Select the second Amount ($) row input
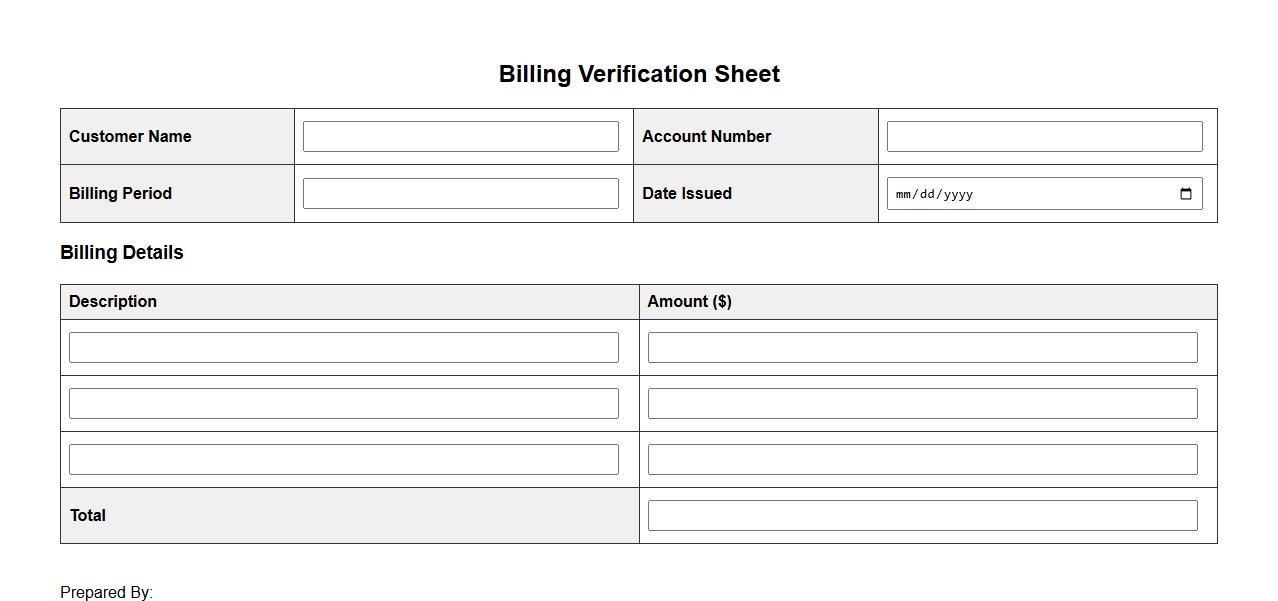Viewport: 1278px width, 601px height. 922,404
